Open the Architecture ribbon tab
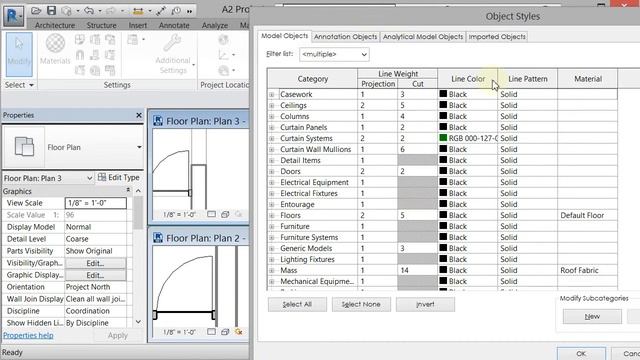 [x=55, y=25]
